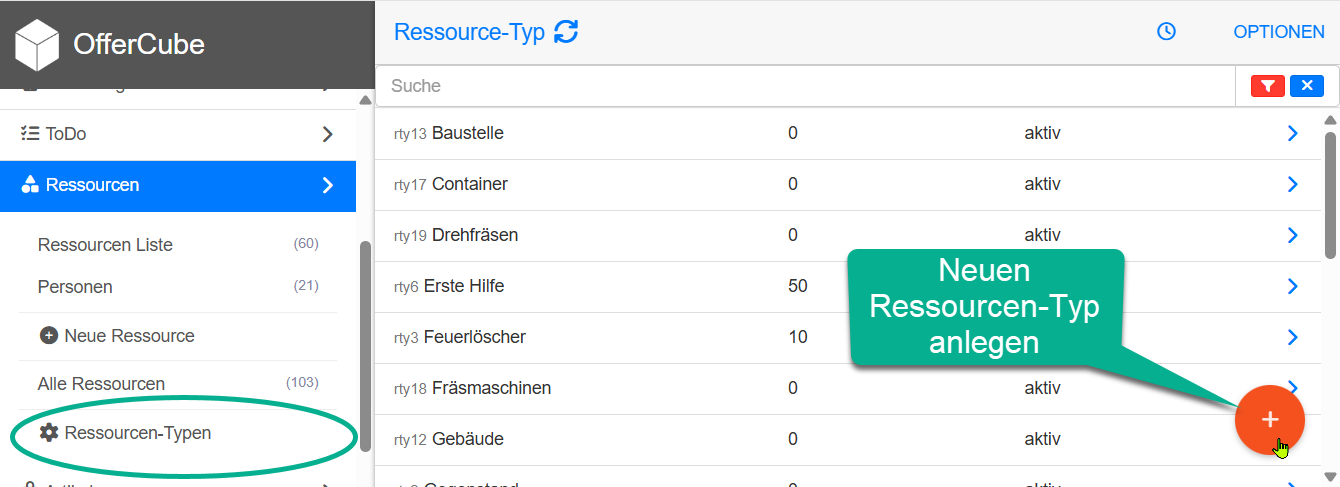Open the clock history icon
This screenshot has width=1340, height=487.
tap(1166, 32)
